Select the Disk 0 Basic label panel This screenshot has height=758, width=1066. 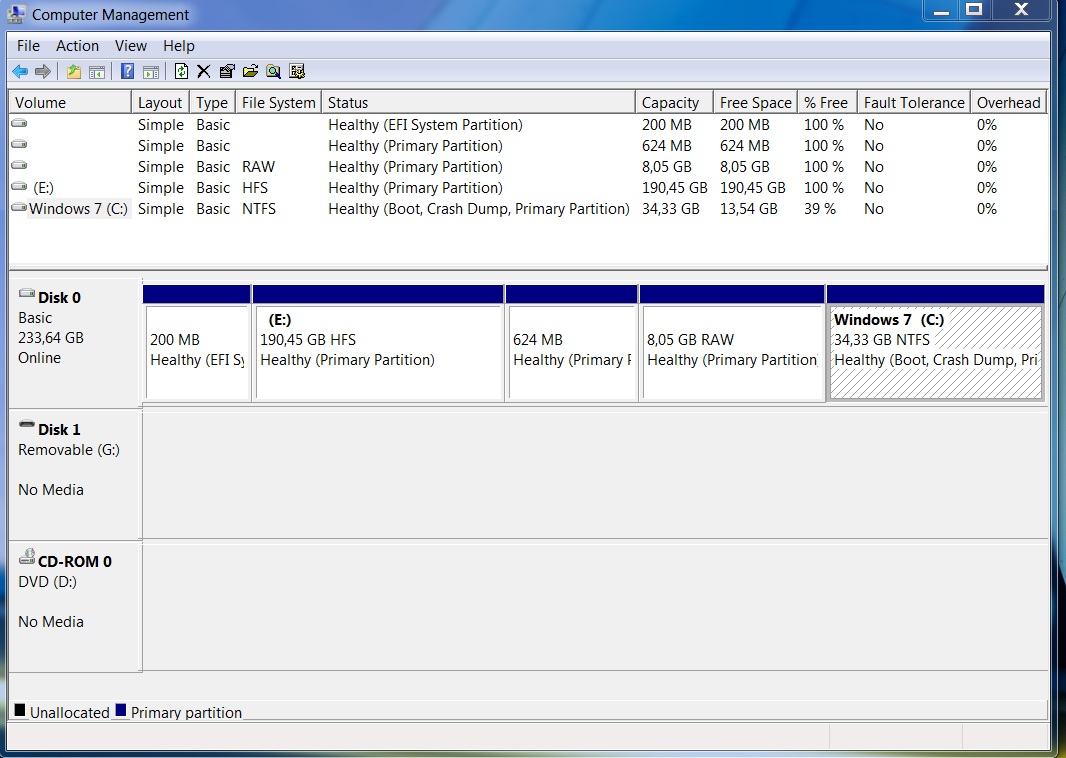pyautogui.click(x=75, y=342)
